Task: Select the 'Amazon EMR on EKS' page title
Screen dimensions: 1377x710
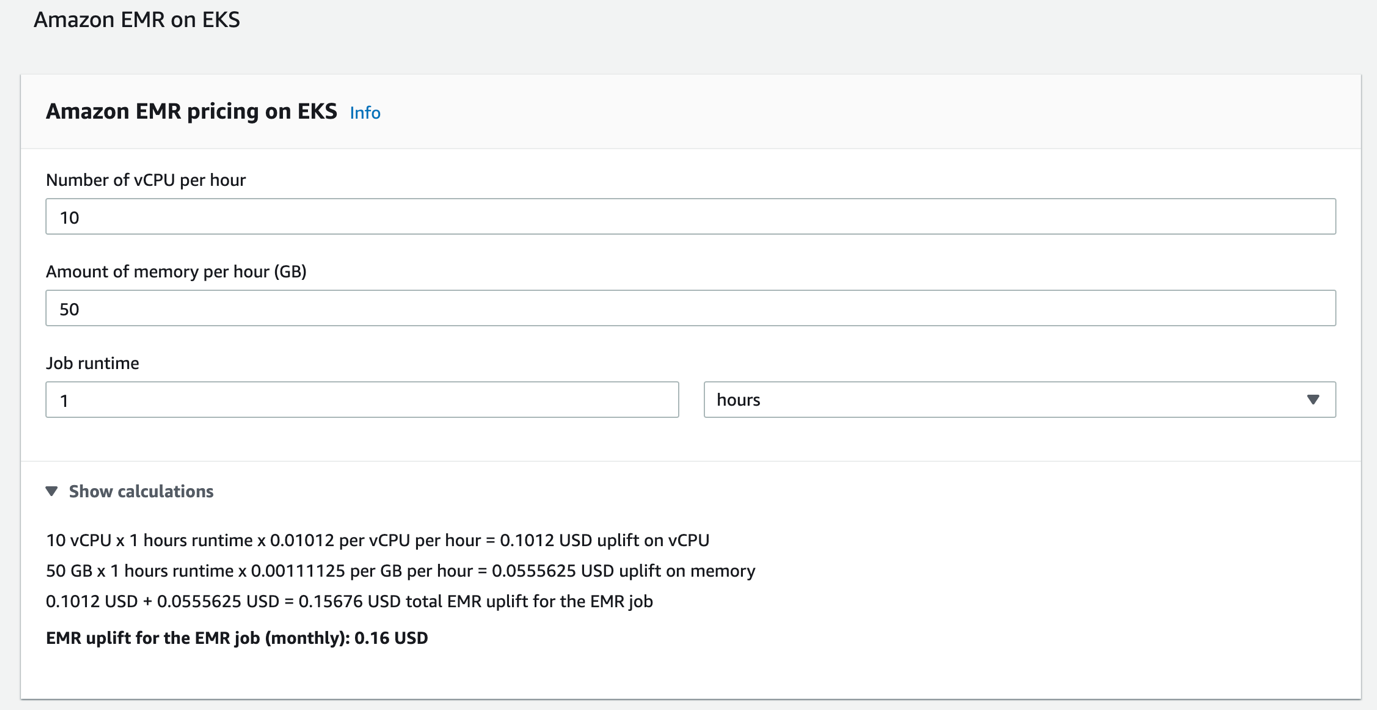Action: click(x=137, y=20)
